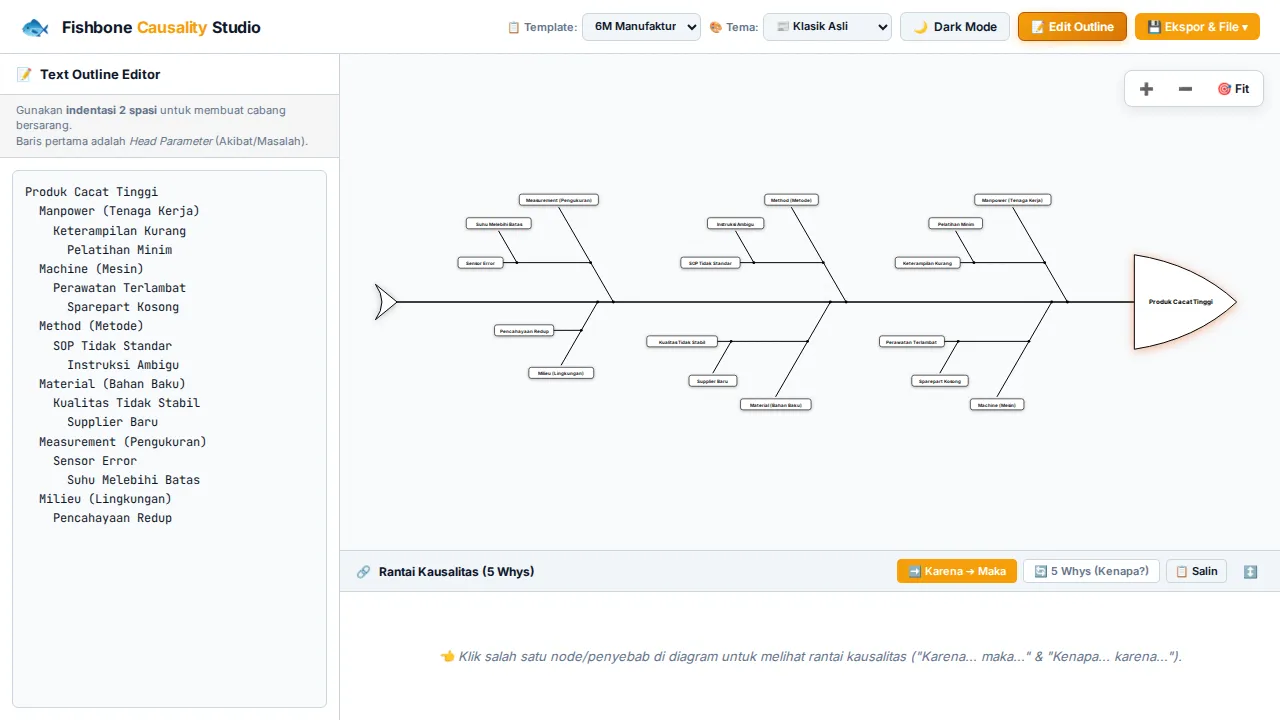Select the Manpower (Tenaga Kerja) node
The height and width of the screenshot is (720, 1280).
(1012, 200)
